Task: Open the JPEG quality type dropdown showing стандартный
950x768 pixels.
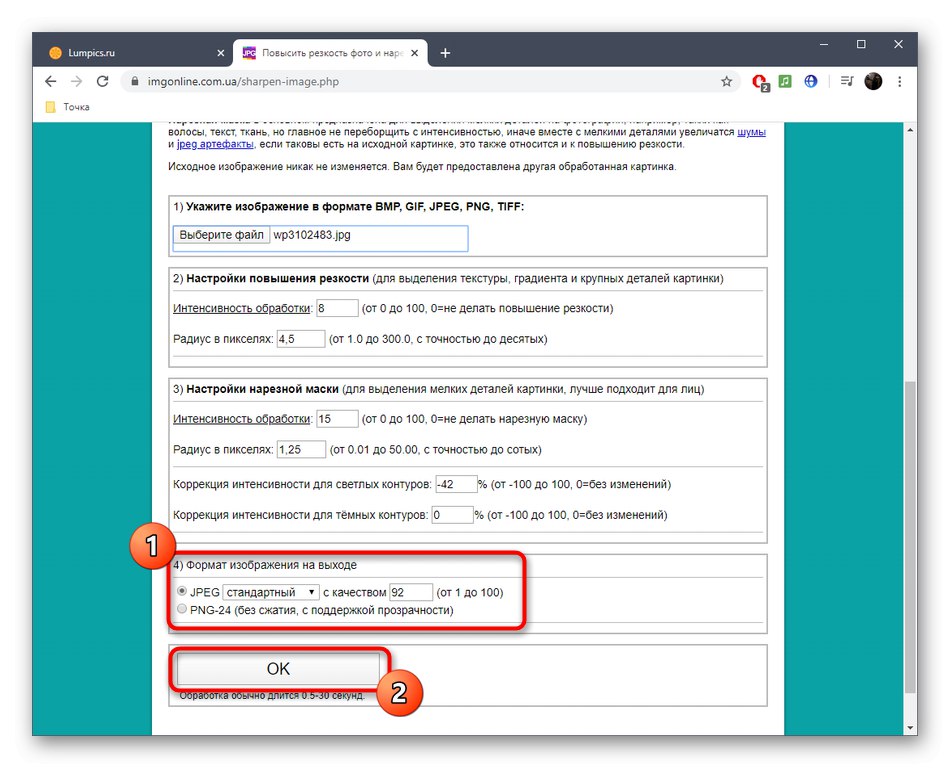Action: pyautogui.click(x=271, y=592)
